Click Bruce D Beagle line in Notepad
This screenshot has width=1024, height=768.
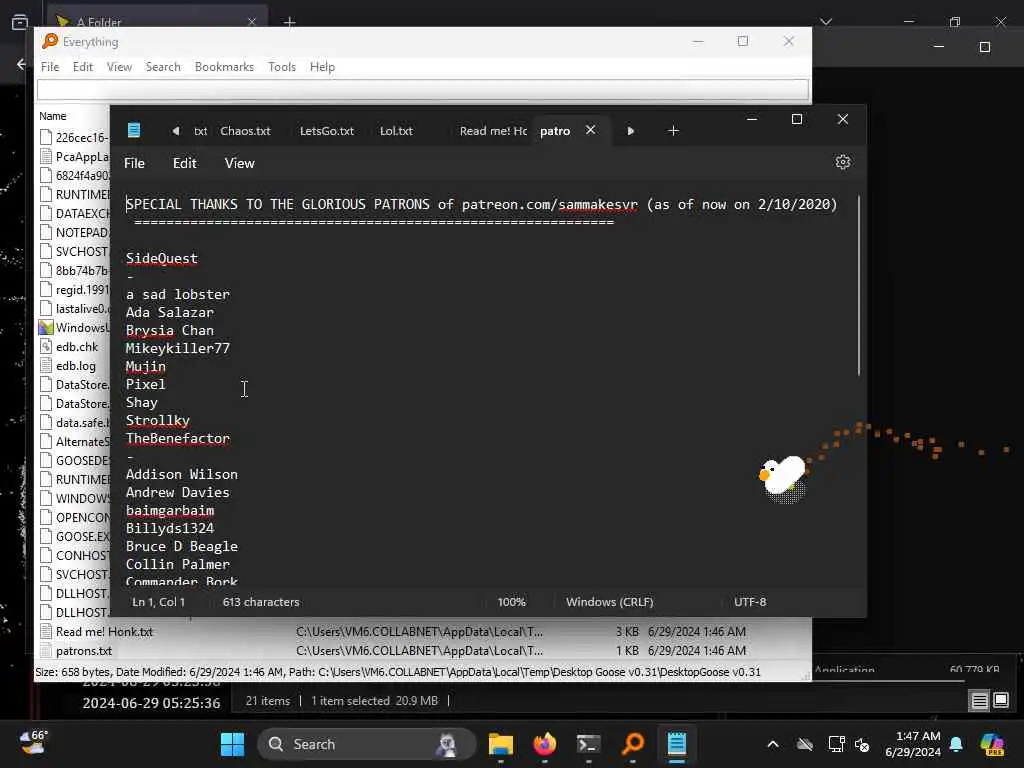pos(182,547)
